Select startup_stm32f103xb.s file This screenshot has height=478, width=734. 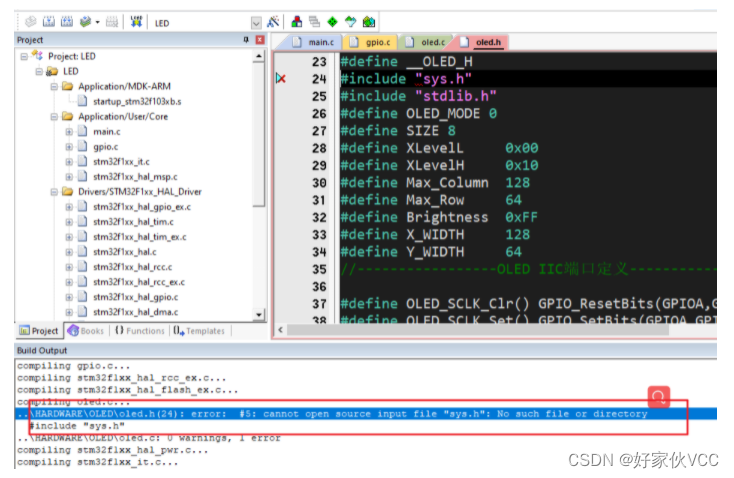click(x=137, y=102)
